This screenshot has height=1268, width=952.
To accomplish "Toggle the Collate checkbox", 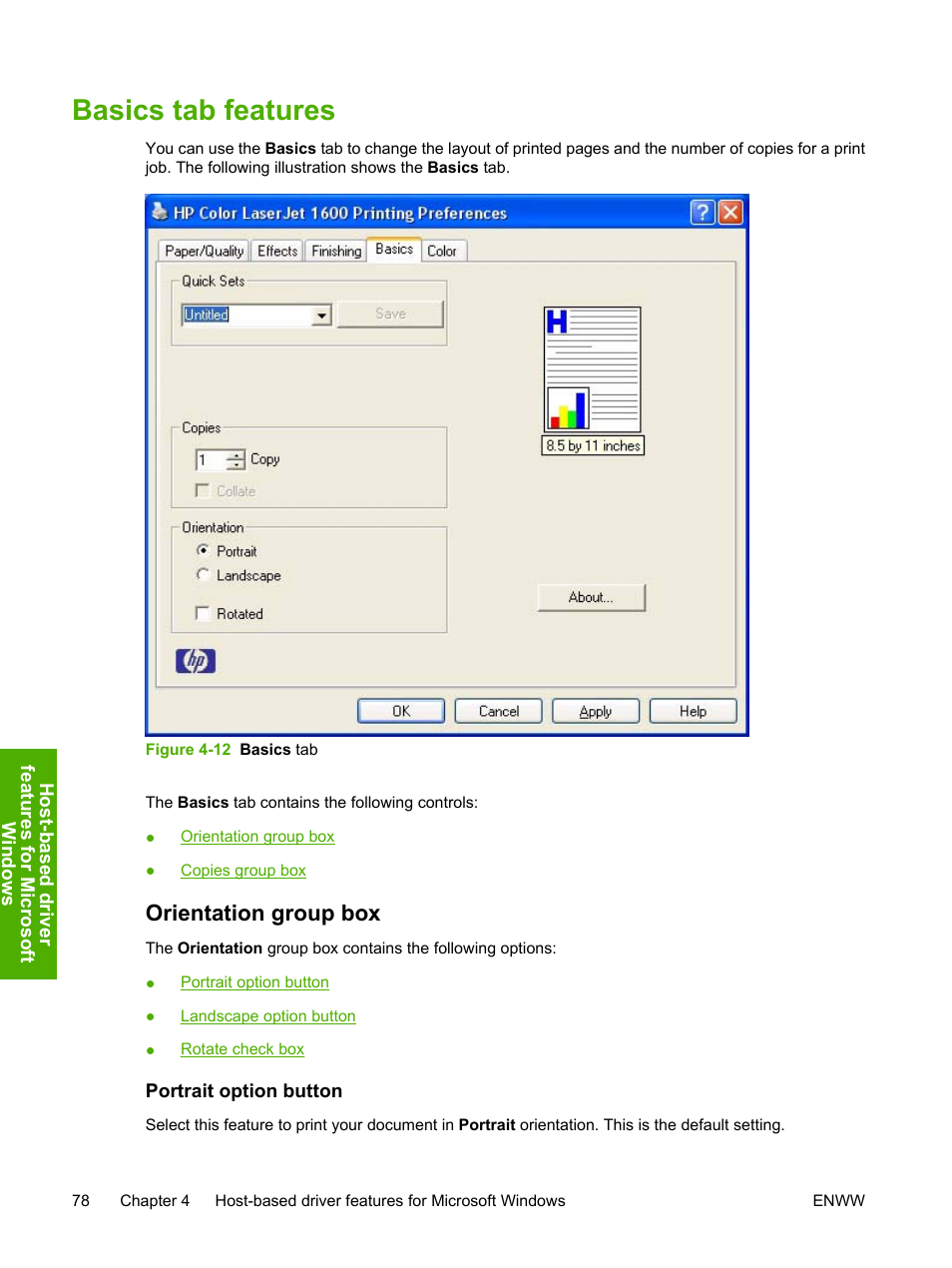I will (203, 490).
